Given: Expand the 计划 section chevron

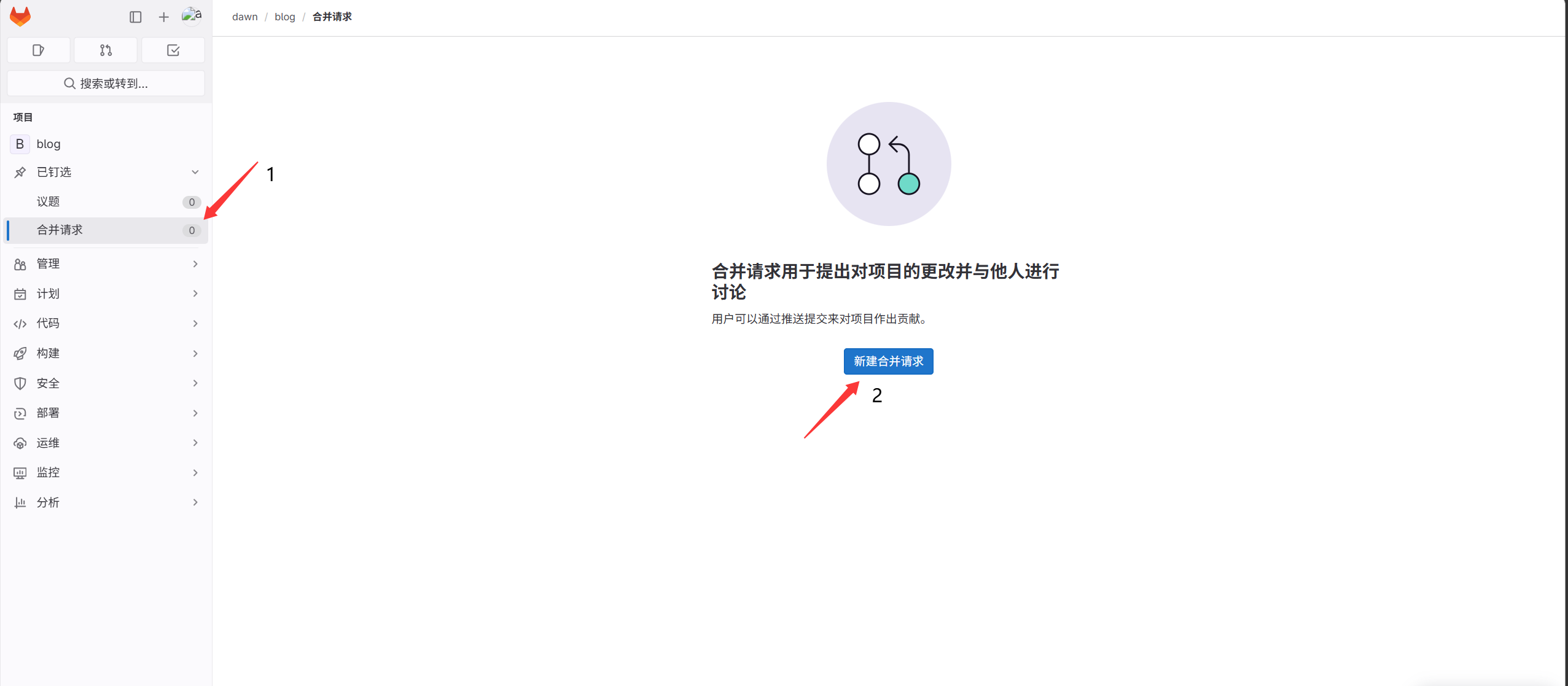Looking at the screenshot, I should 195,294.
